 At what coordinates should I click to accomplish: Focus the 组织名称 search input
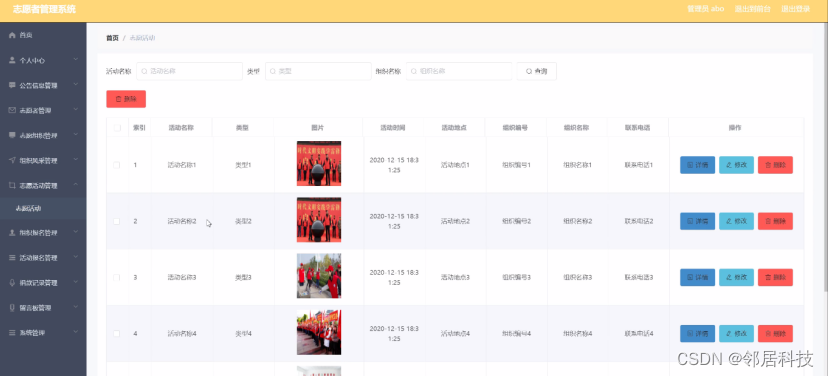tap(459, 71)
